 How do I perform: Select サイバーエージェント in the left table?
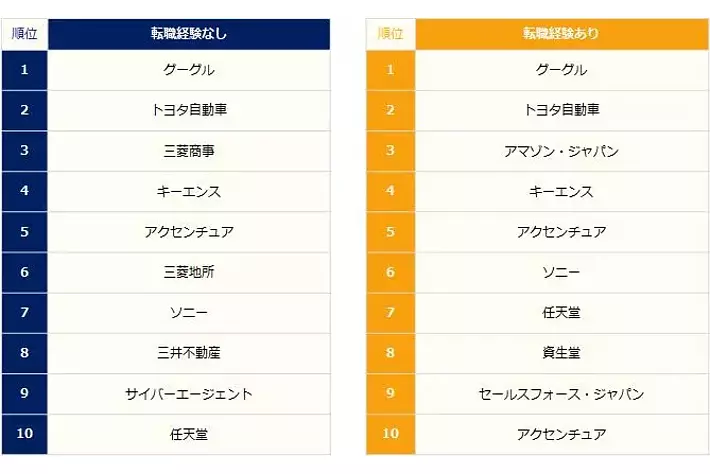[188, 394]
